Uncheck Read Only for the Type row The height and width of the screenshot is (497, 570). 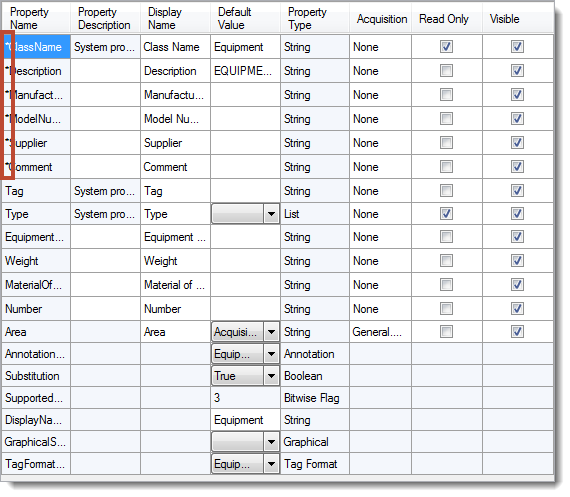pyautogui.click(x=446, y=213)
